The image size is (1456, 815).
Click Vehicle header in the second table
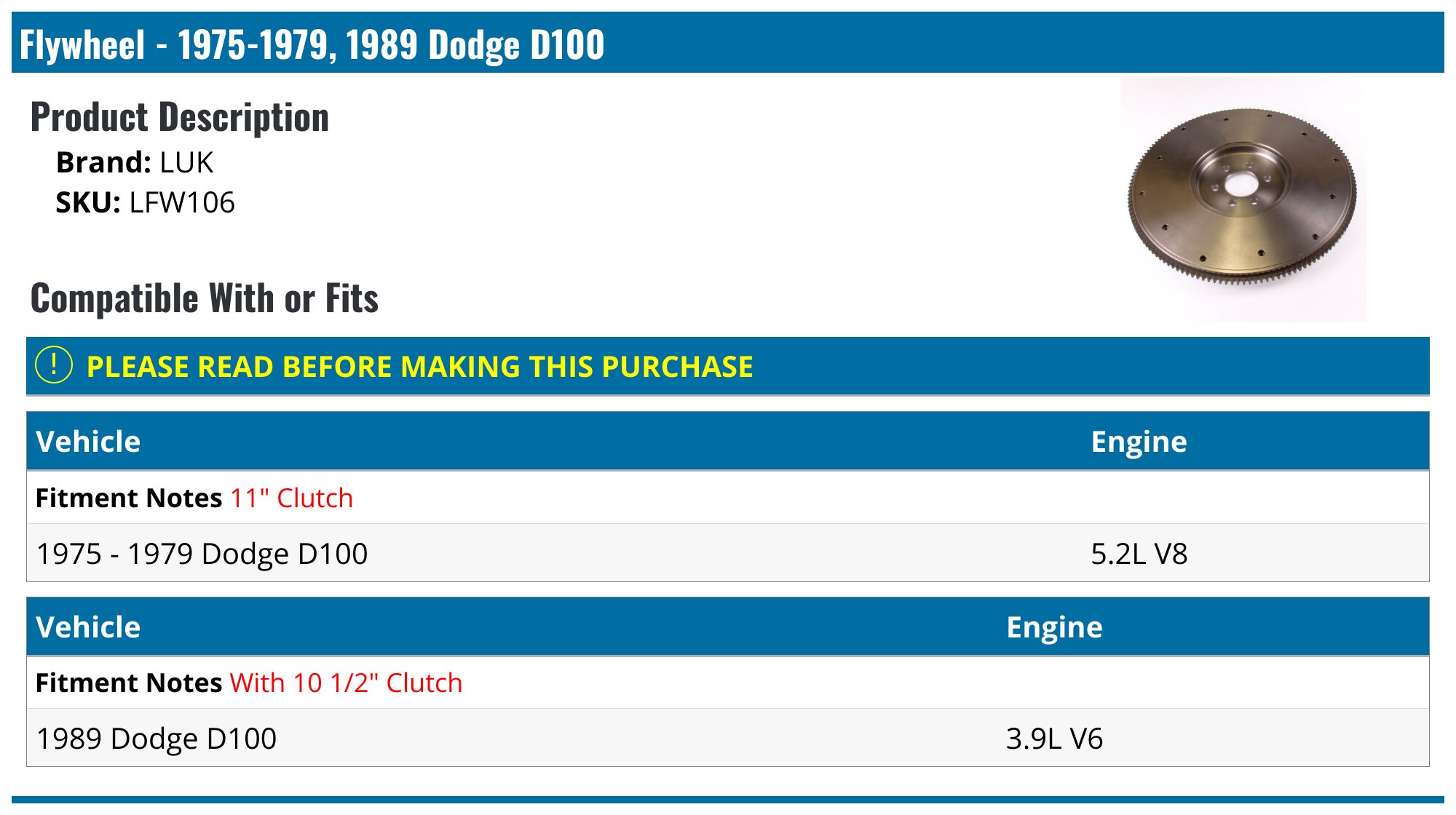coord(88,627)
